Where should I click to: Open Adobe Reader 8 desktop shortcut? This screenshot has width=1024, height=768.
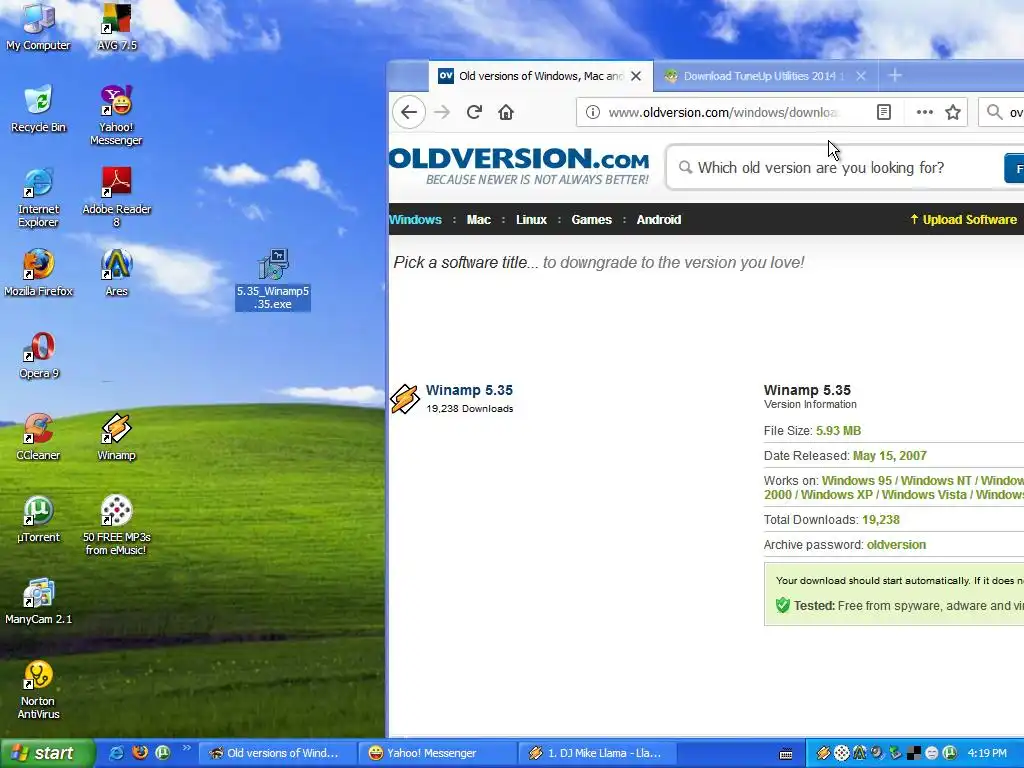pos(116,197)
